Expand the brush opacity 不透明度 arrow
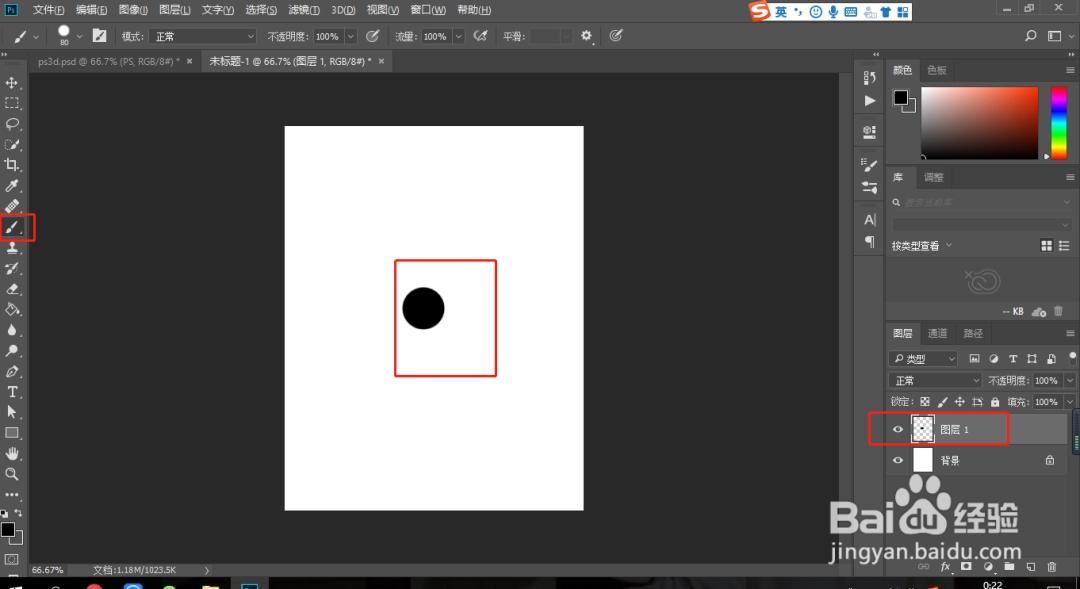1080x589 pixels. (351, 37)
